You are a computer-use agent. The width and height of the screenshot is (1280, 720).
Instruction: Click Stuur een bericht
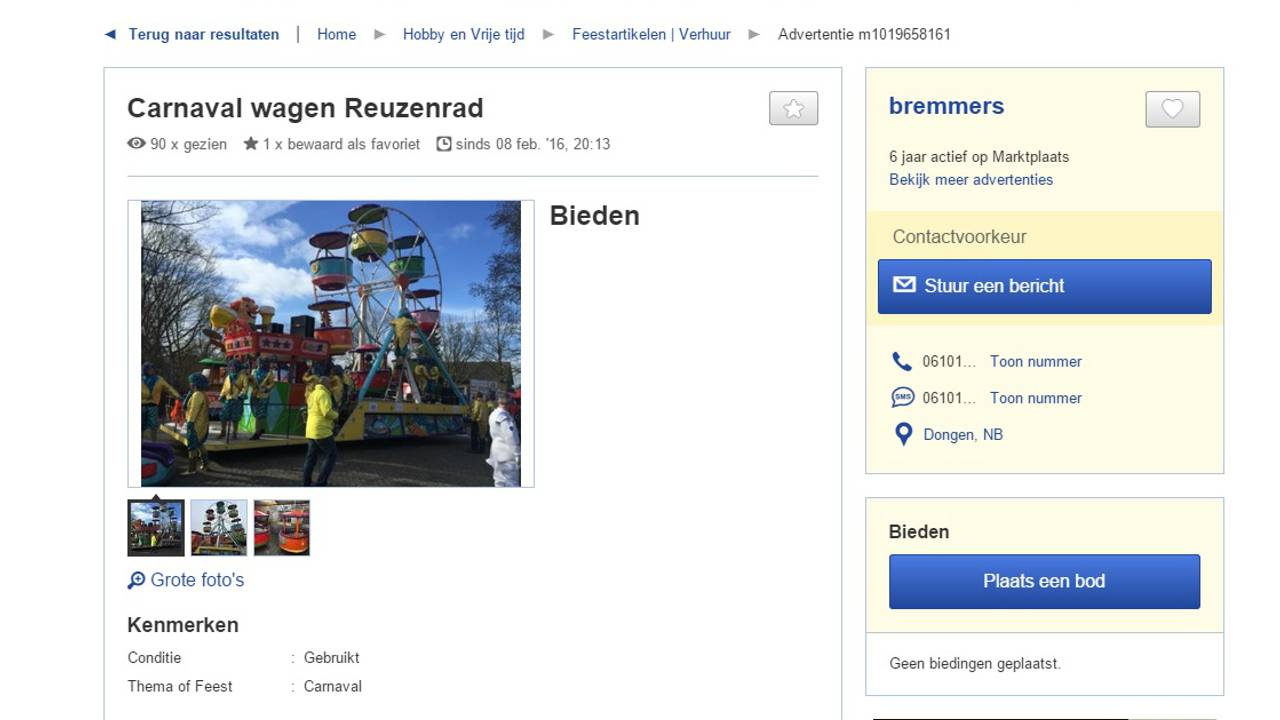pyautogui.click(x=1044, y=286)
